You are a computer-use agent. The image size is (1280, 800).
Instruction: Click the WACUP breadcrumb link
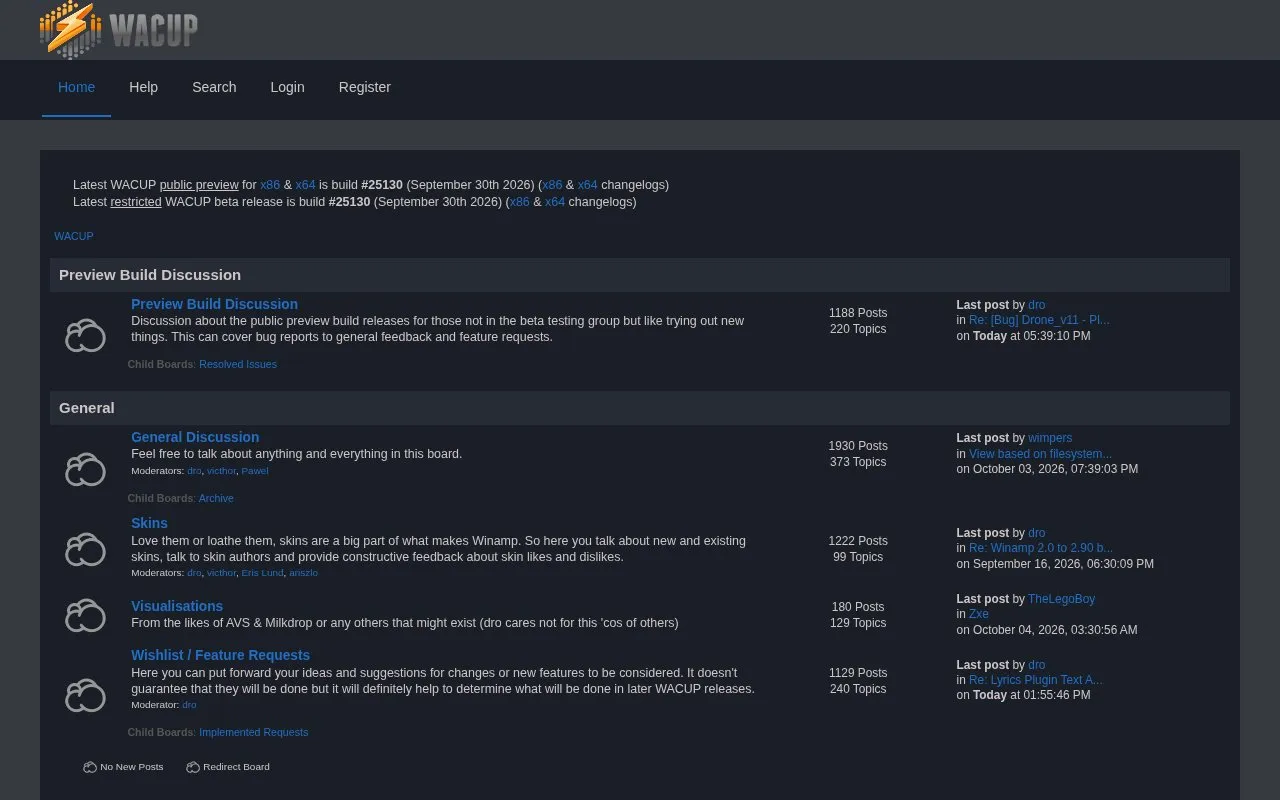pyautogui.click(x=74, y=236)
